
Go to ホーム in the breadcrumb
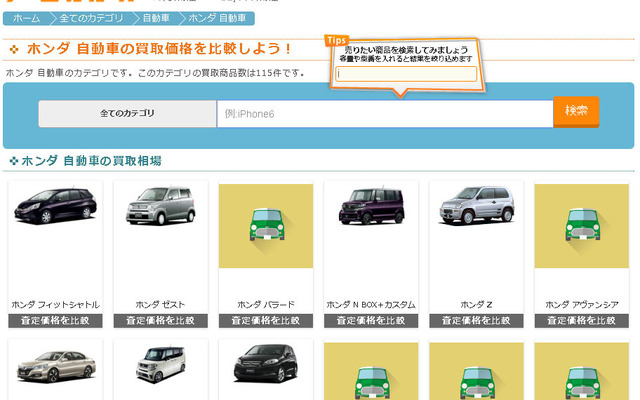point(27,18)
